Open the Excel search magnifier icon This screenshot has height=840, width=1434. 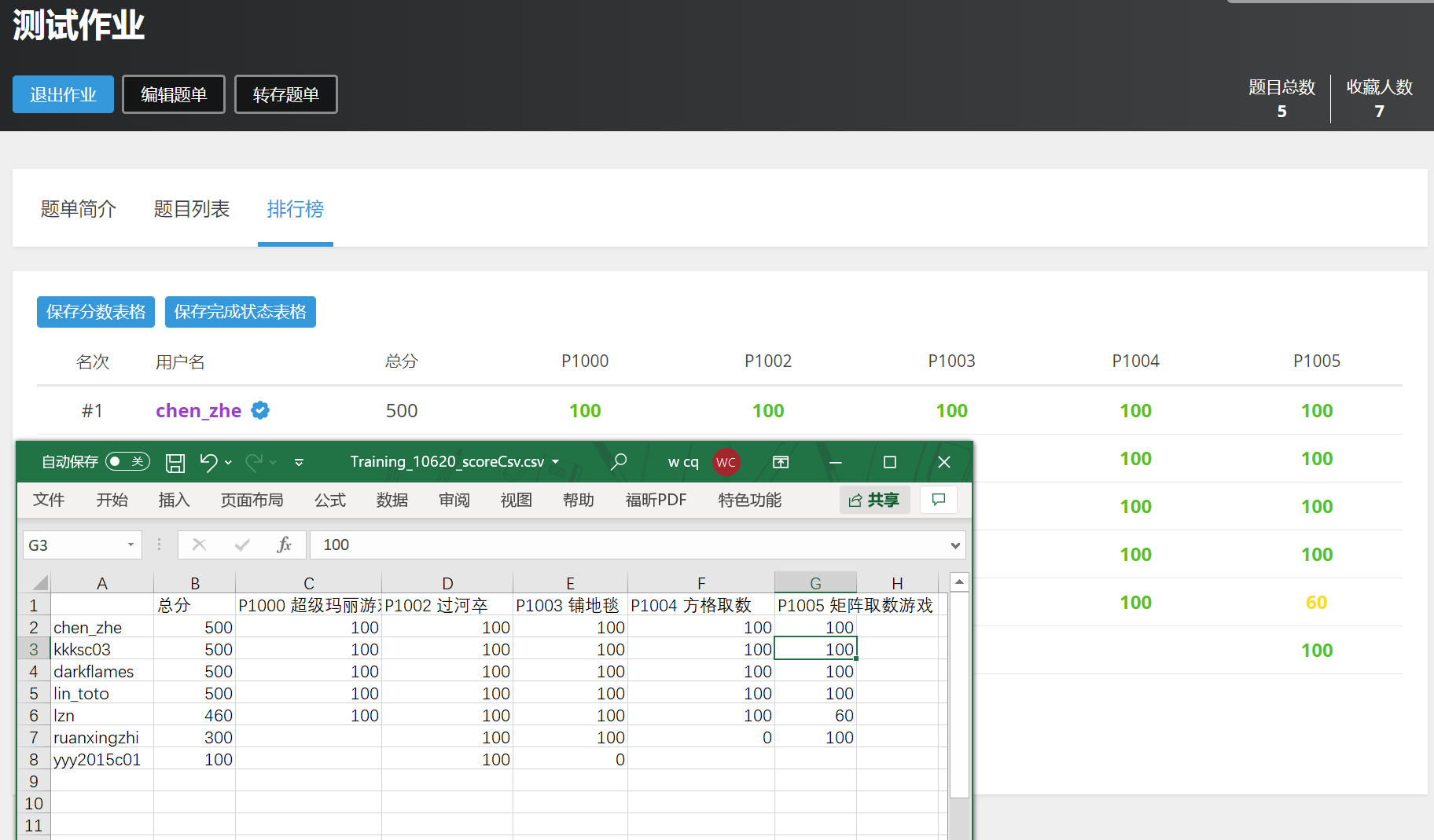tap(619, 462)
